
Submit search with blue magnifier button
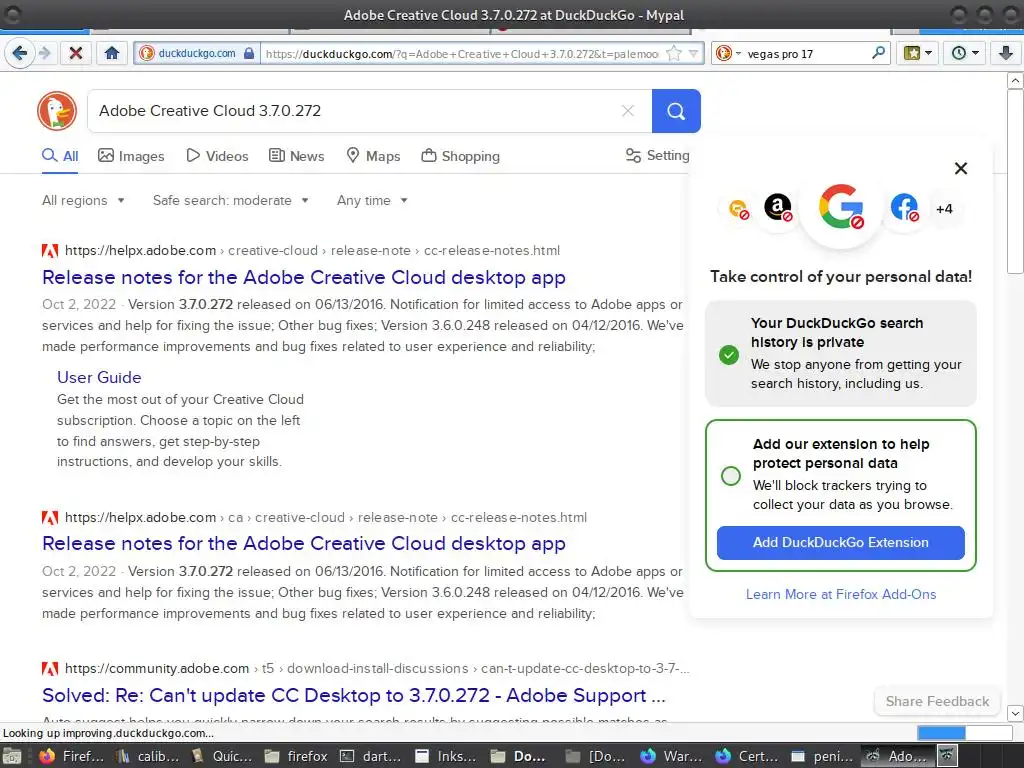pyautogui.click(x=676, y=111)
